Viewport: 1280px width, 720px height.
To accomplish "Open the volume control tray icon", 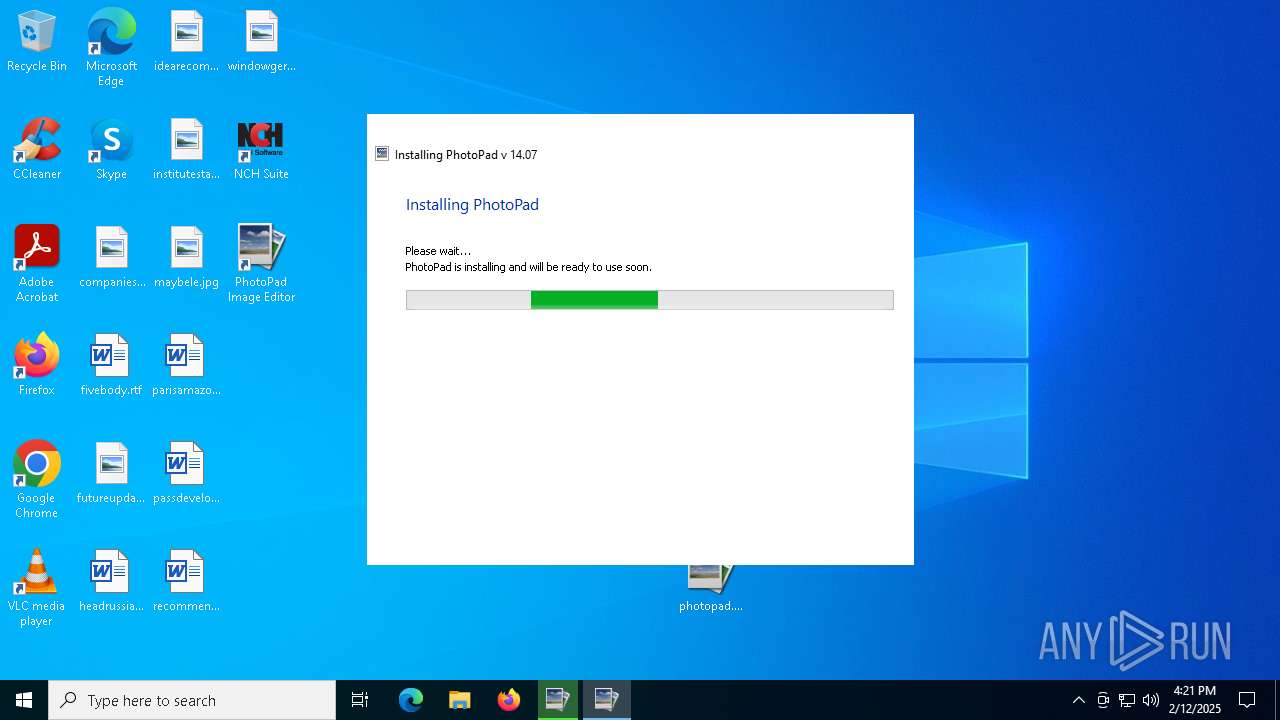I will point(1151,700).
